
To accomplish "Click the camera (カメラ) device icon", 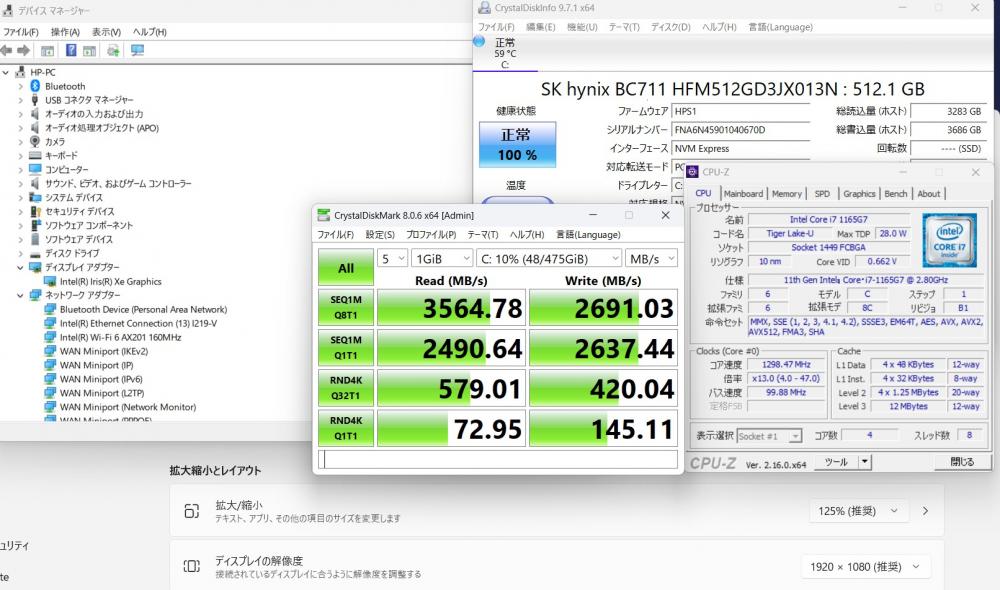I will click(x=36, y=142).
